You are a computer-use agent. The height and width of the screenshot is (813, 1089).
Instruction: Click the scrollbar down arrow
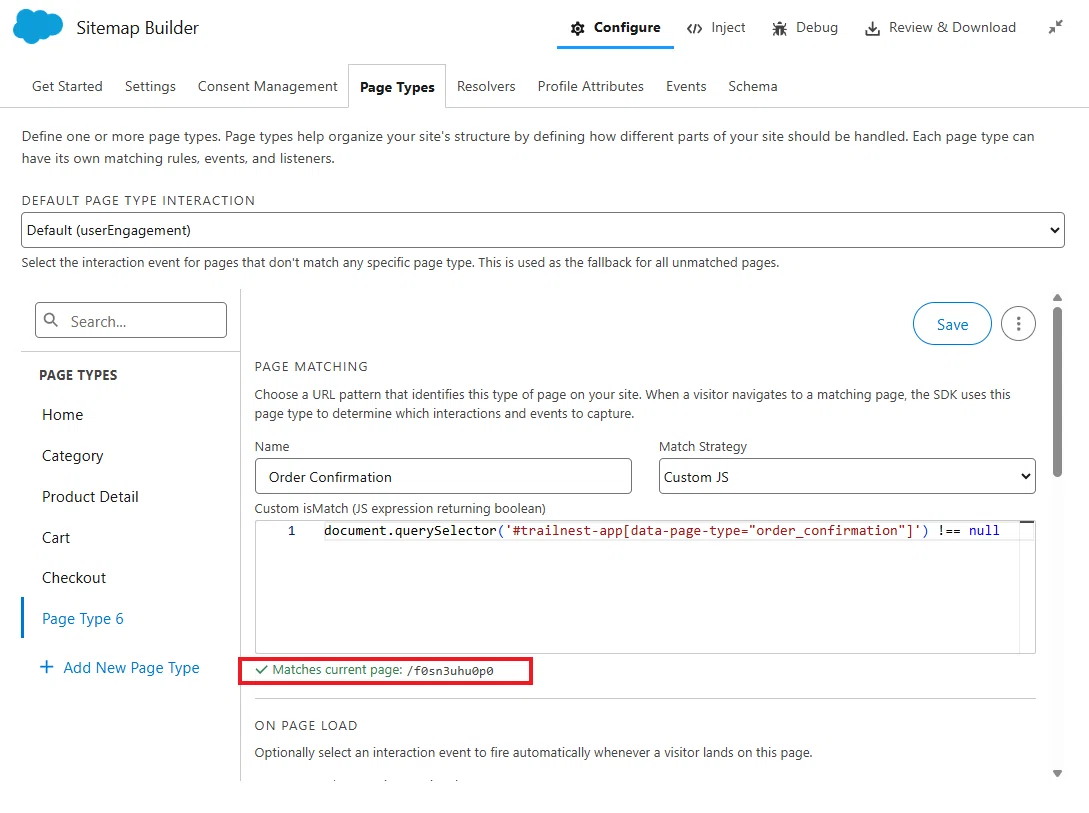[1057, 773]
